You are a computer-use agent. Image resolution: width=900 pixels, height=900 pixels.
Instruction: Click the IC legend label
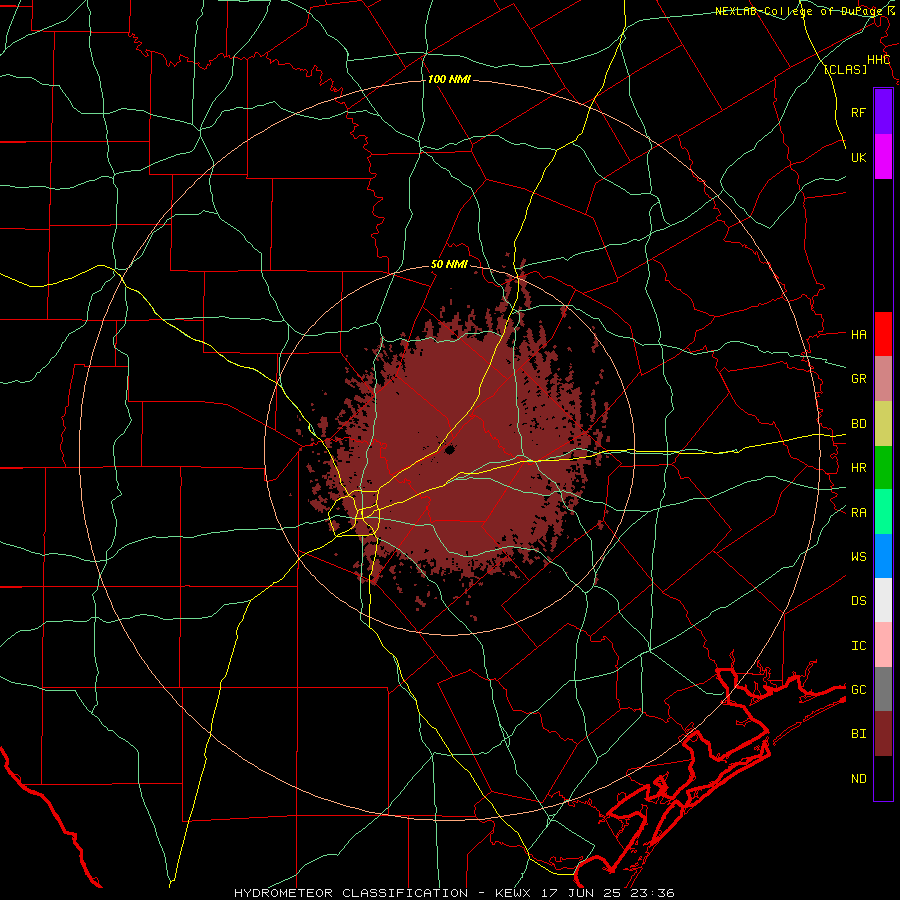click(858, 646)
